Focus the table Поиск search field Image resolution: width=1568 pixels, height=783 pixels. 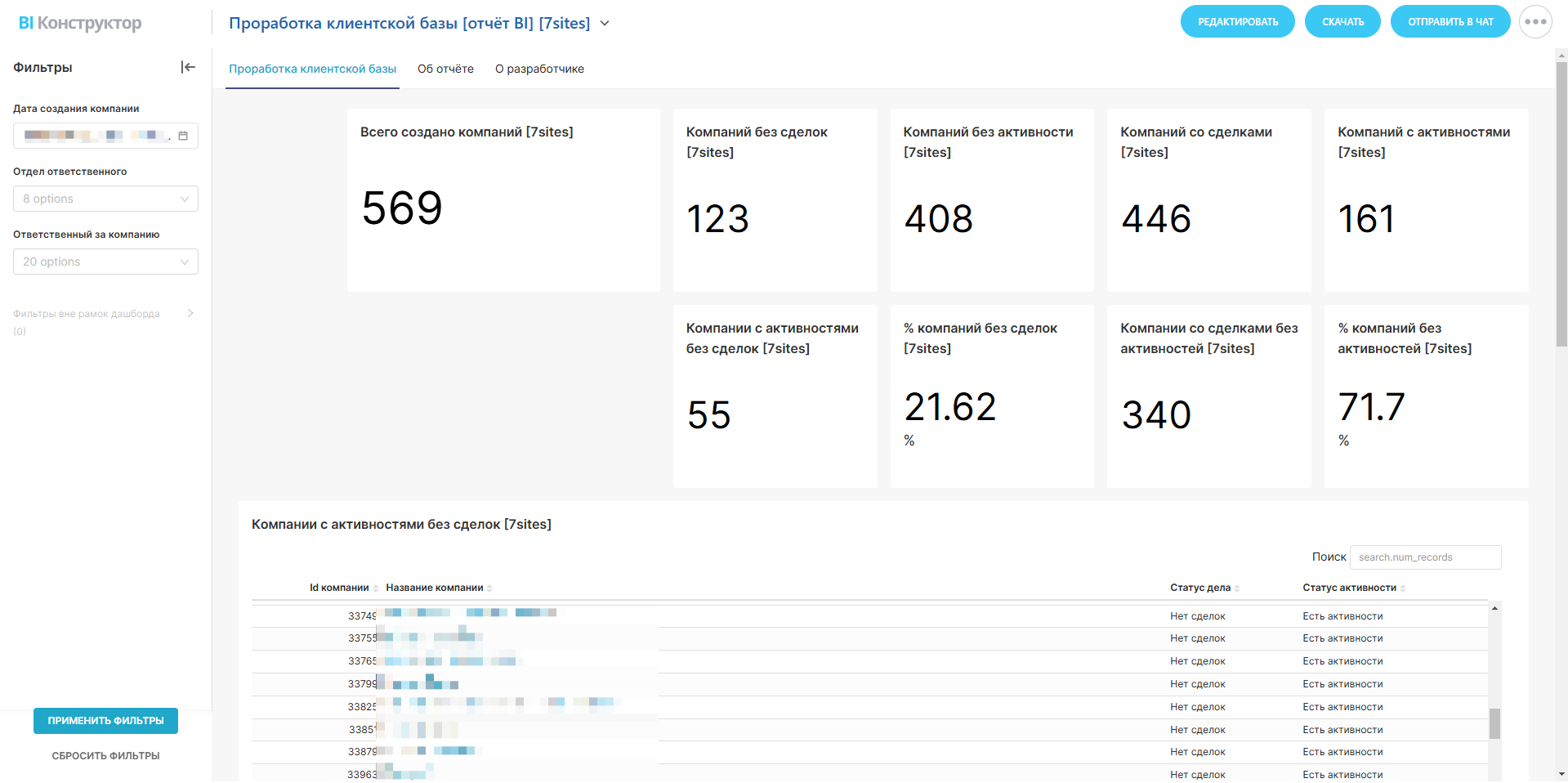(x=1425, y=557)
